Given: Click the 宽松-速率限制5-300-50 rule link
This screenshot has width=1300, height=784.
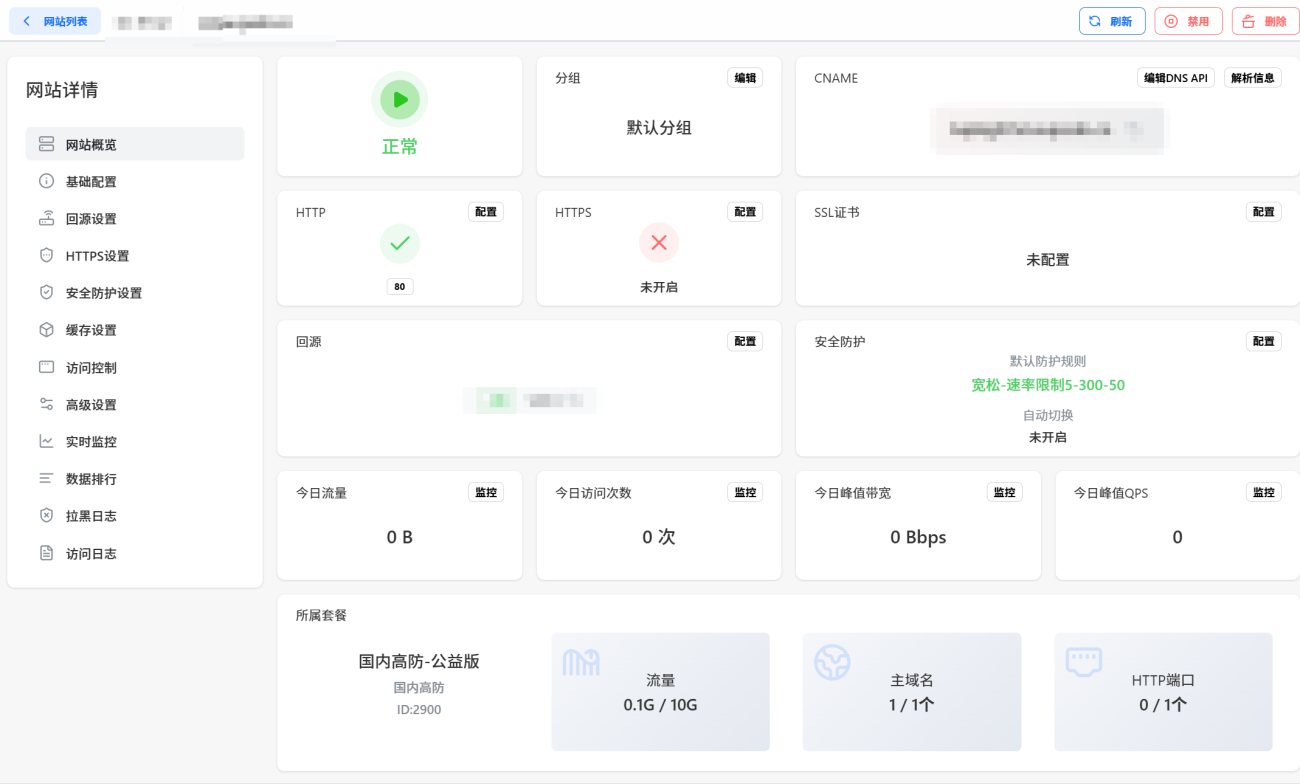Looking at the screenshot, I should click(1047, 385).
